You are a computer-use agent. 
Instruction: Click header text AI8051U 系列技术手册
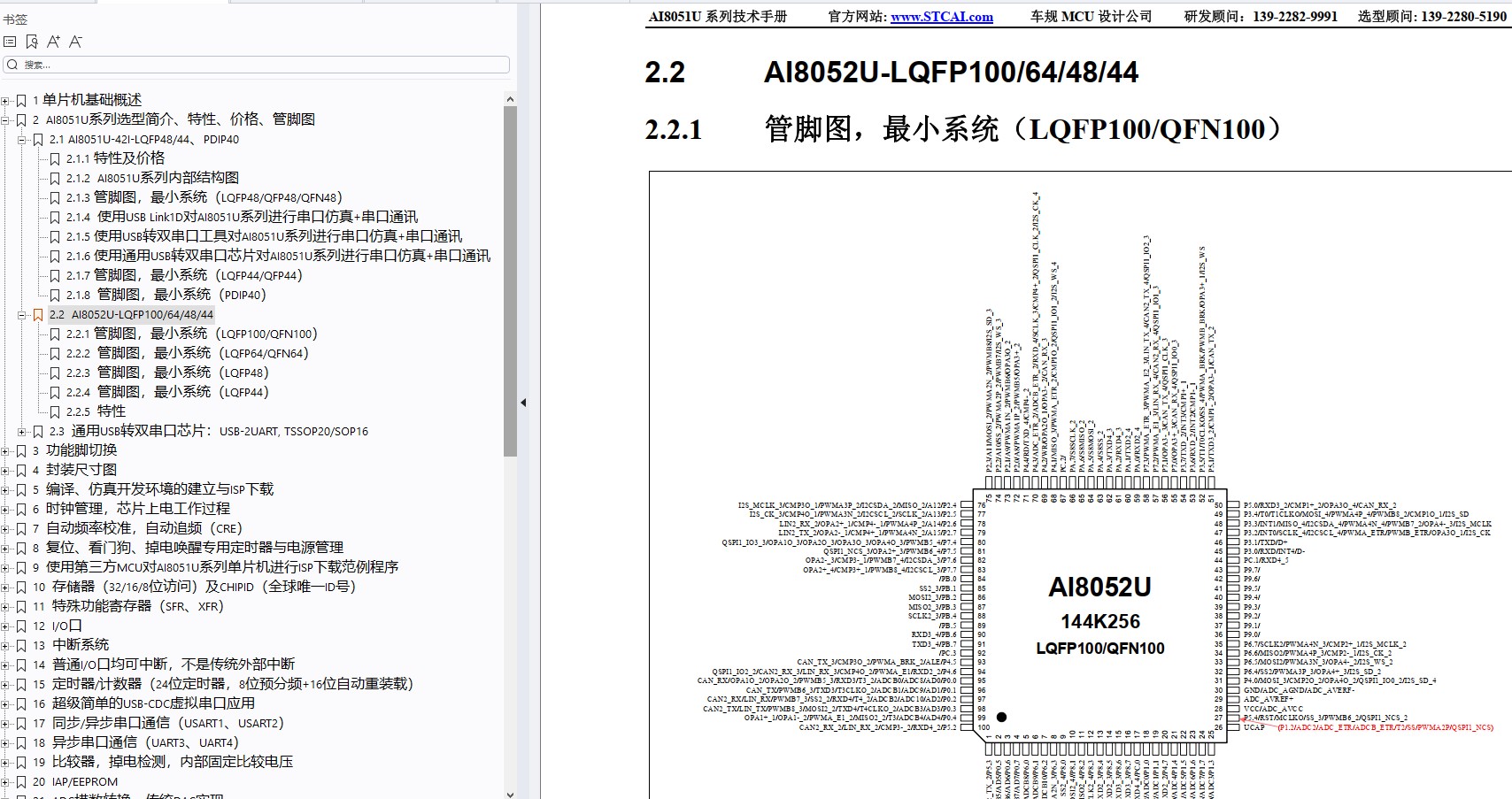718,17
